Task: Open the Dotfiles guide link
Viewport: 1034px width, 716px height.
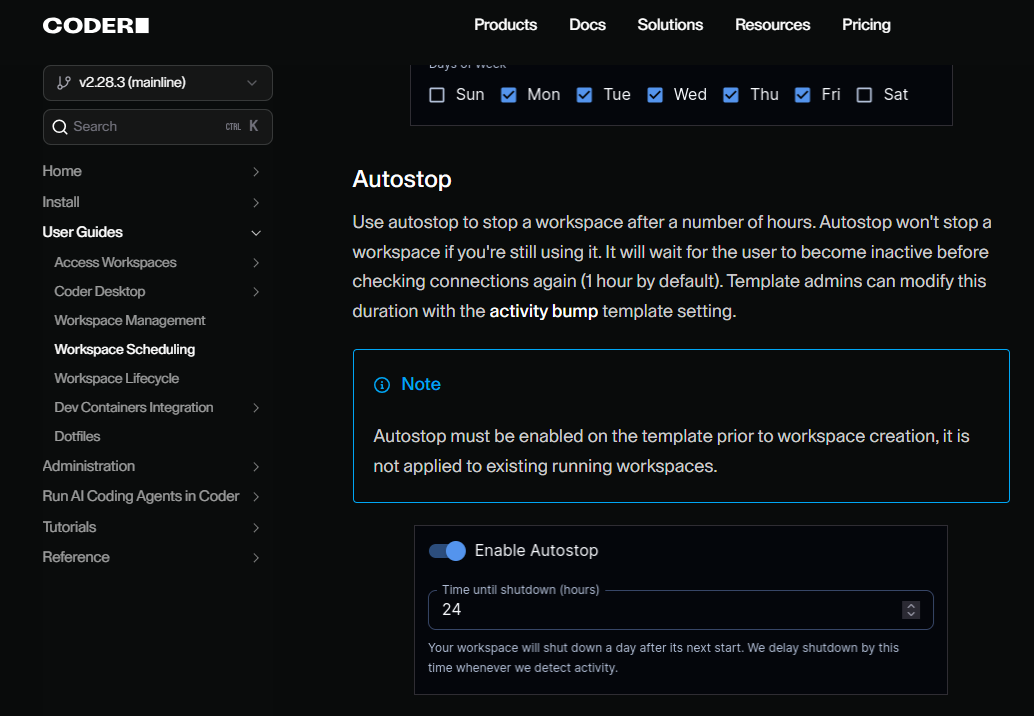Action: [x=77, y=437]
